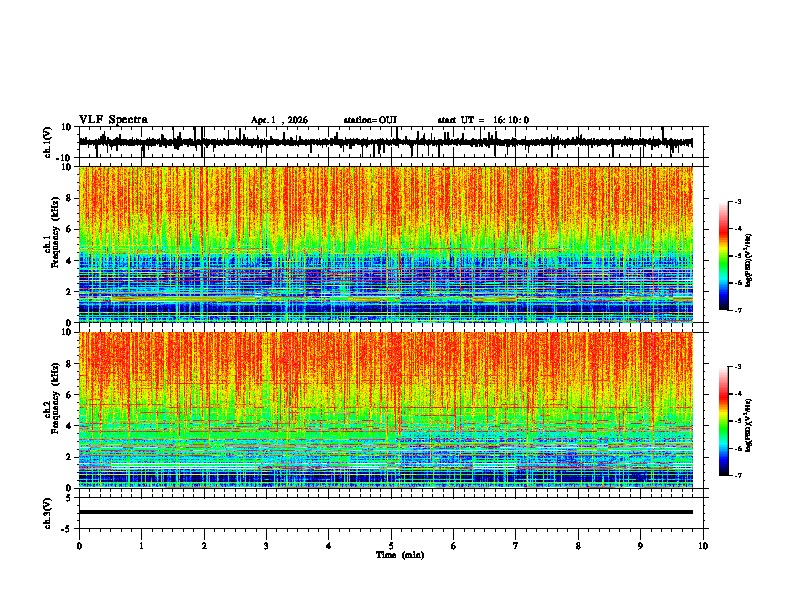Click the "8" kHz tick on ch.2 axis
The image size is (792, 612).
tap(69, 364)
